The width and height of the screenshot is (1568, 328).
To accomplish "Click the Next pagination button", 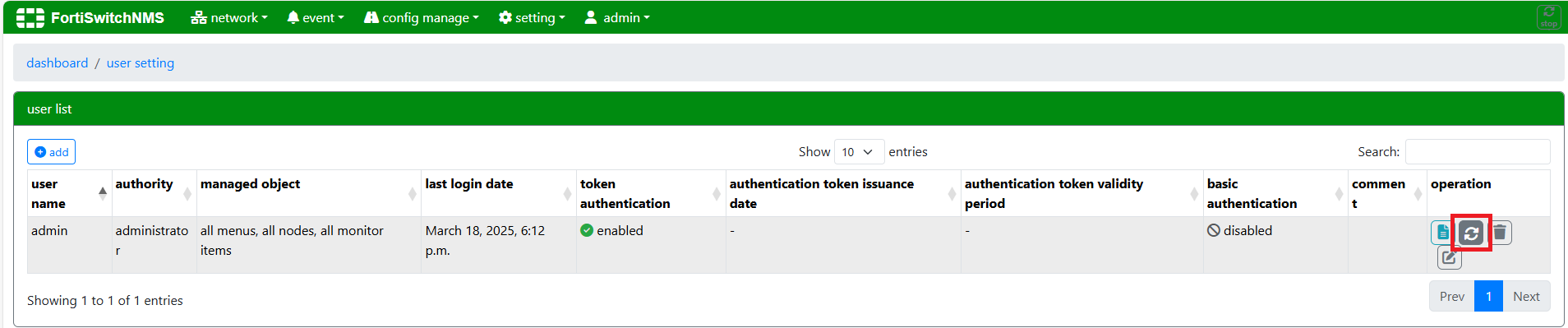I will click(1526, 297).
